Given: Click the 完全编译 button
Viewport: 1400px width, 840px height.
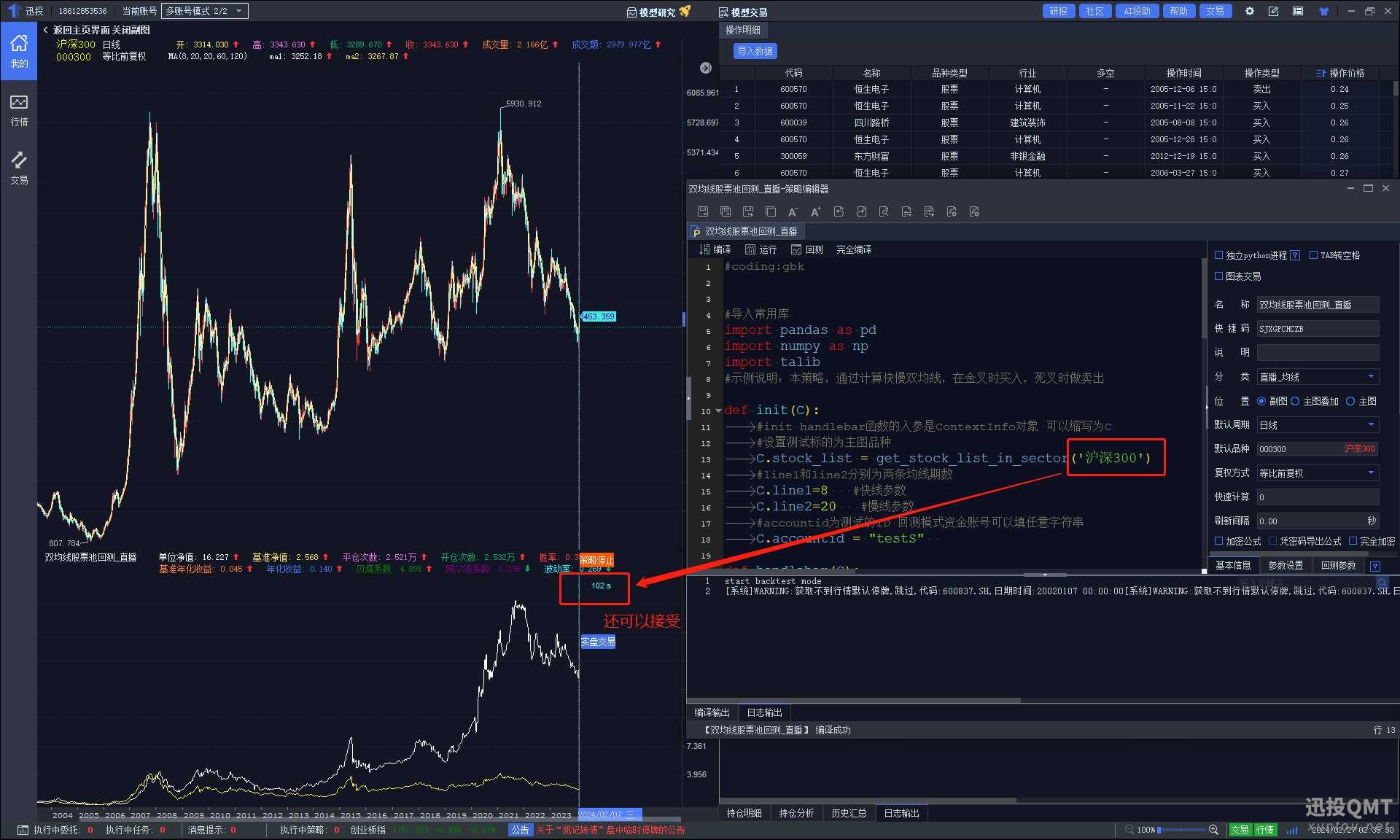Looking at the screenshot, I should pos(854,249).
